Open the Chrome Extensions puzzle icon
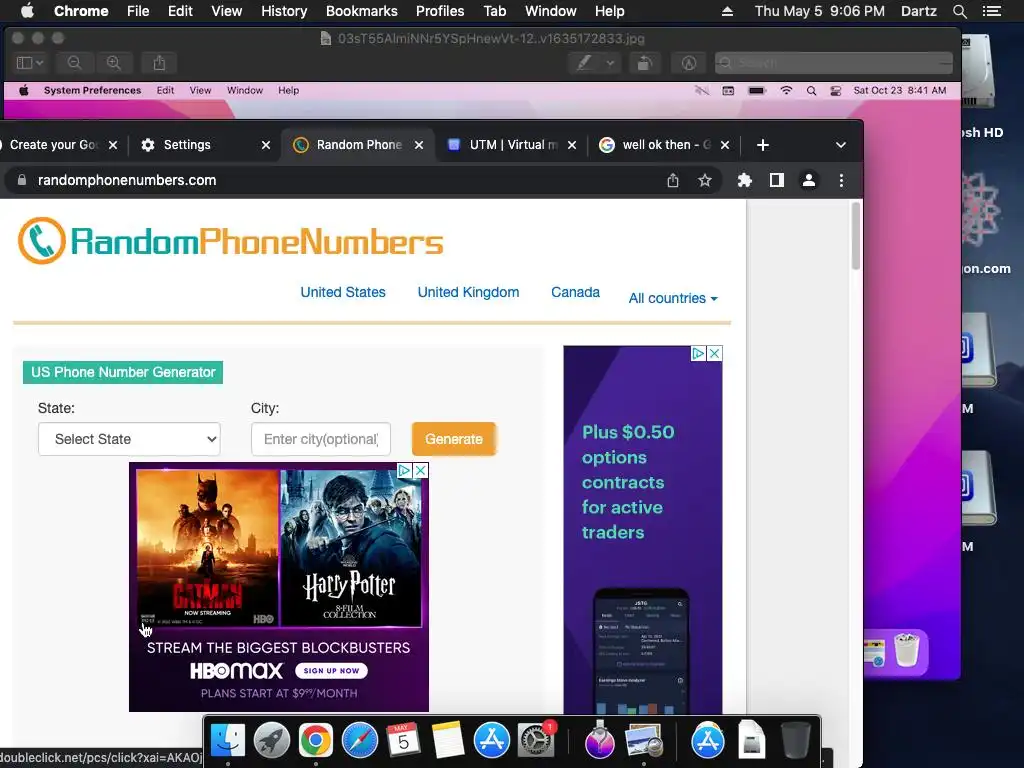This screenshot has width=1024, height=768. tap(744, 180)
